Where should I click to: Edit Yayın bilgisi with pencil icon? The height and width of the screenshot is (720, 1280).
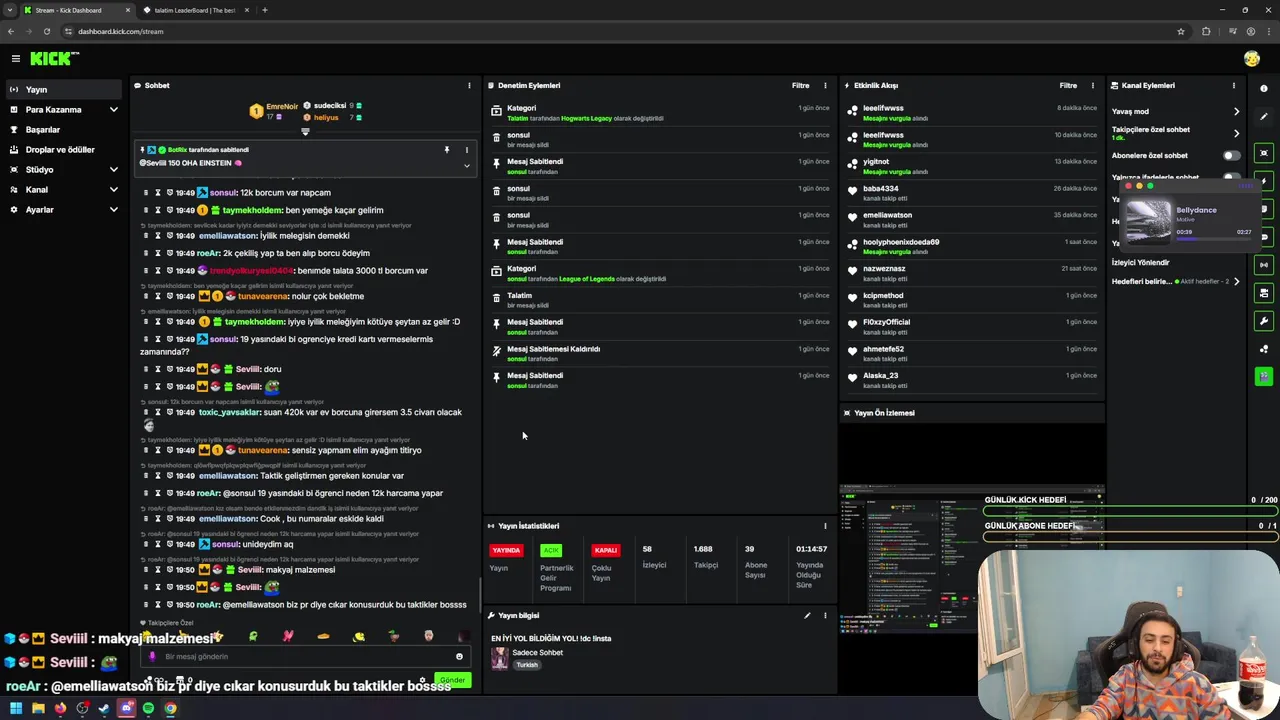[807, 616]
